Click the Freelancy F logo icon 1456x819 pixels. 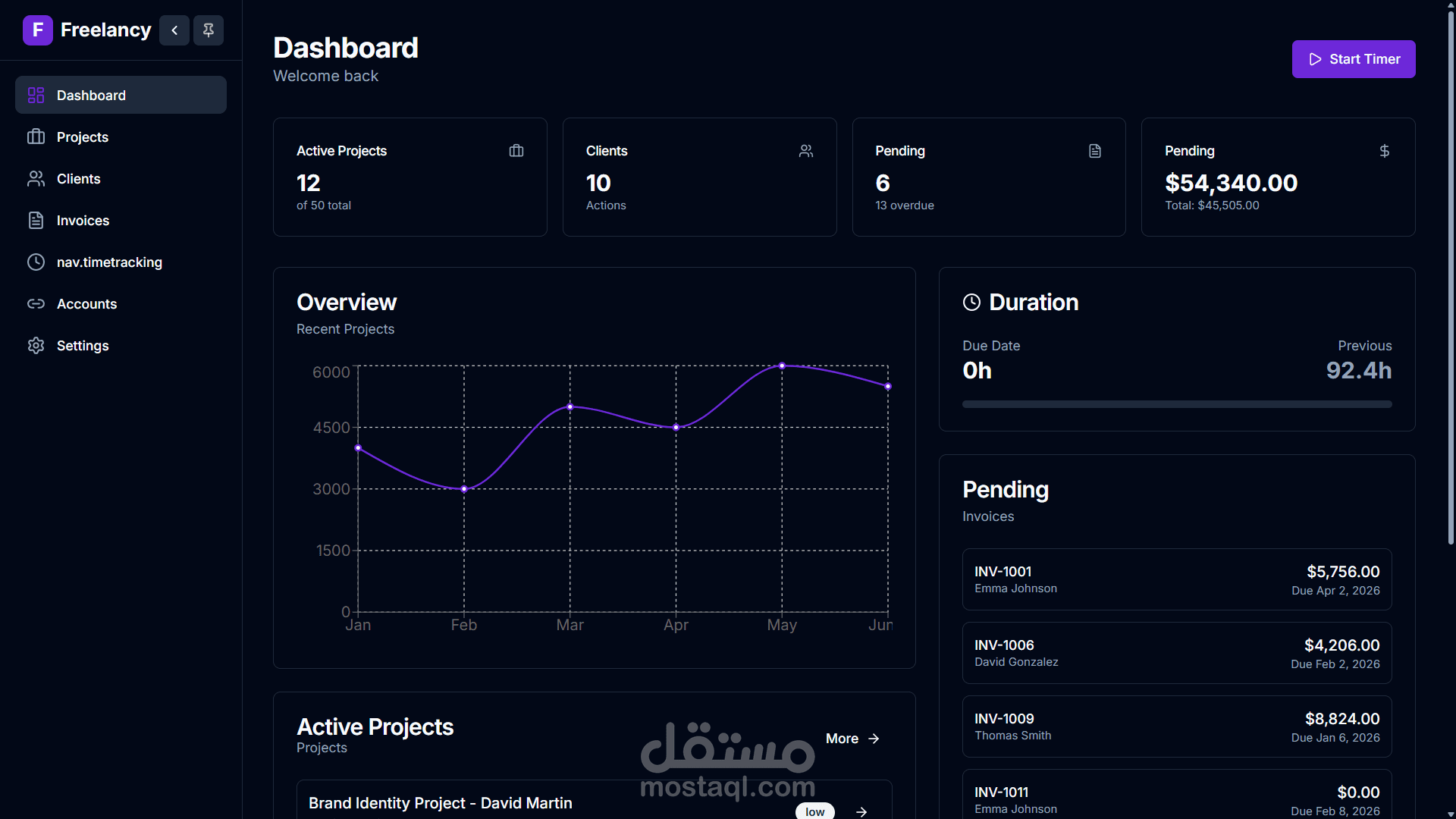pos(37,30)
